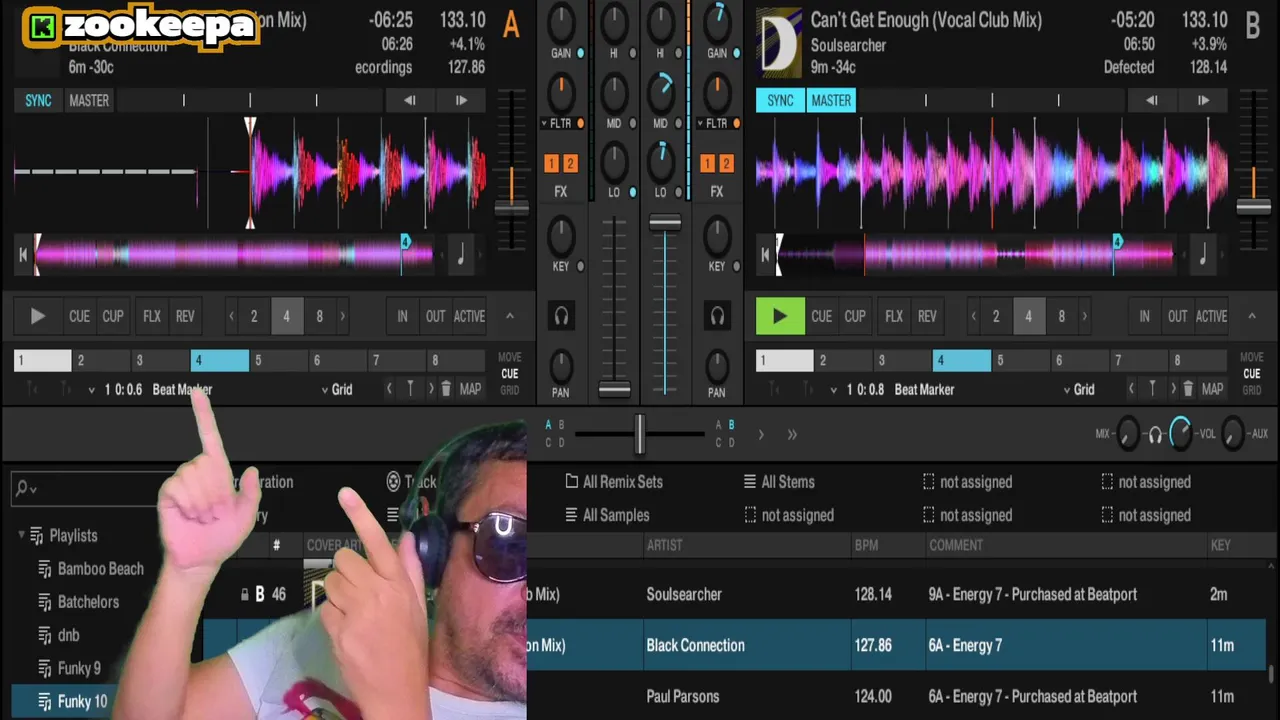Image resolution: width=1280 pixels, height=720 pixels.
Task: Nudge tempo forward on deck A
Action: (461, 100)
